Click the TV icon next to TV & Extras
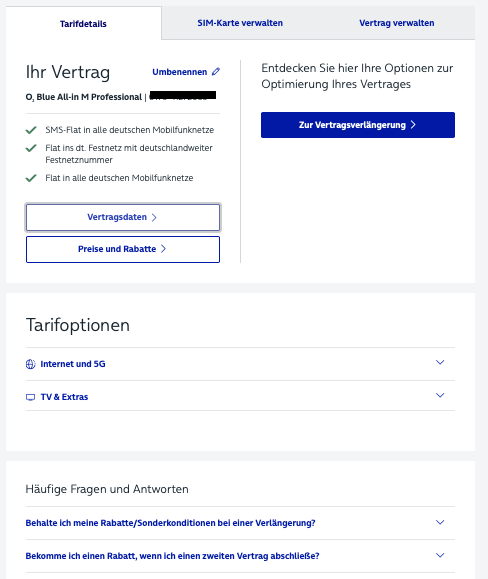The height and width of the screenshot is (579, 488). 31,397
